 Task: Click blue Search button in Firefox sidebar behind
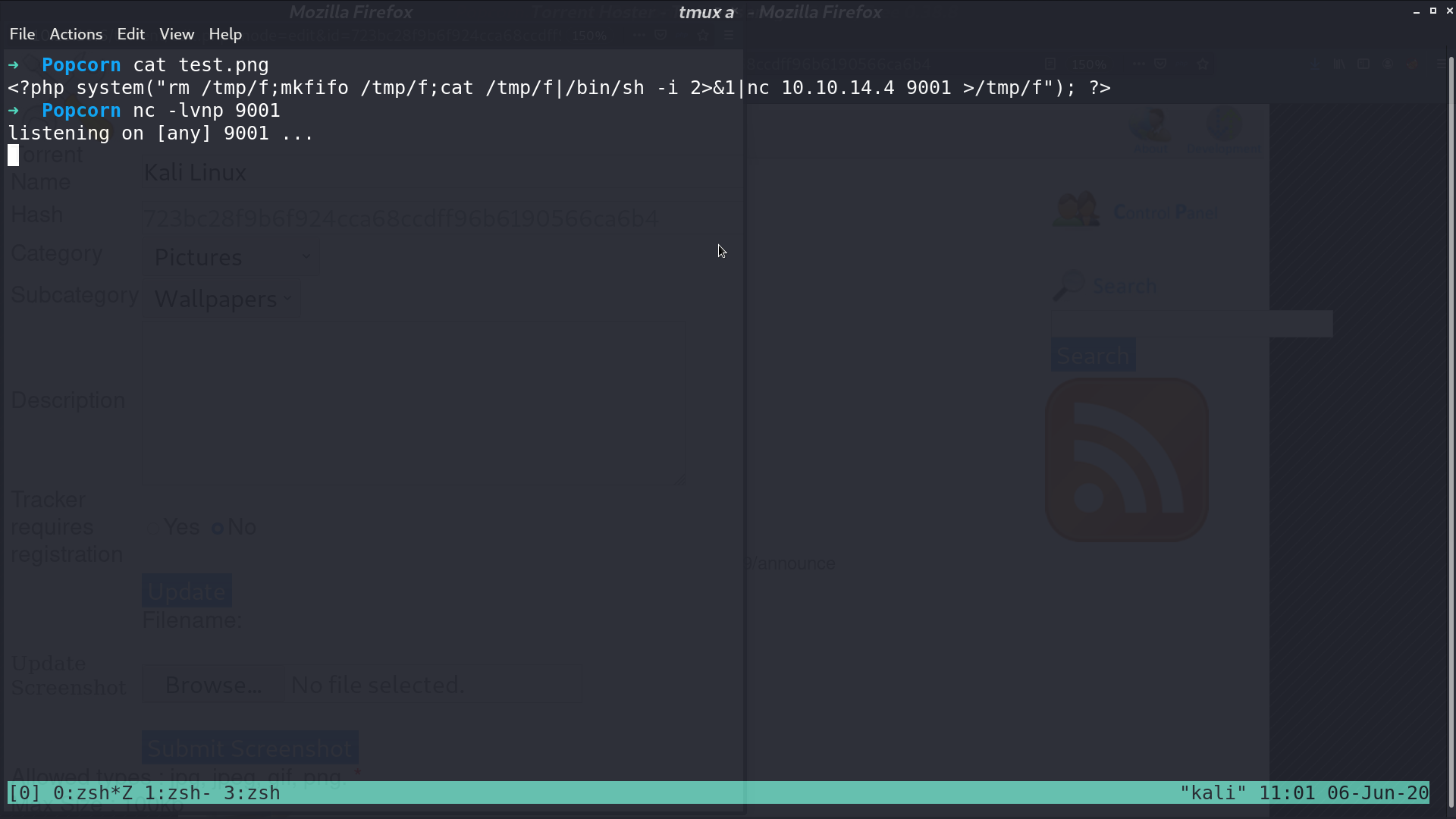[1093, 356]
